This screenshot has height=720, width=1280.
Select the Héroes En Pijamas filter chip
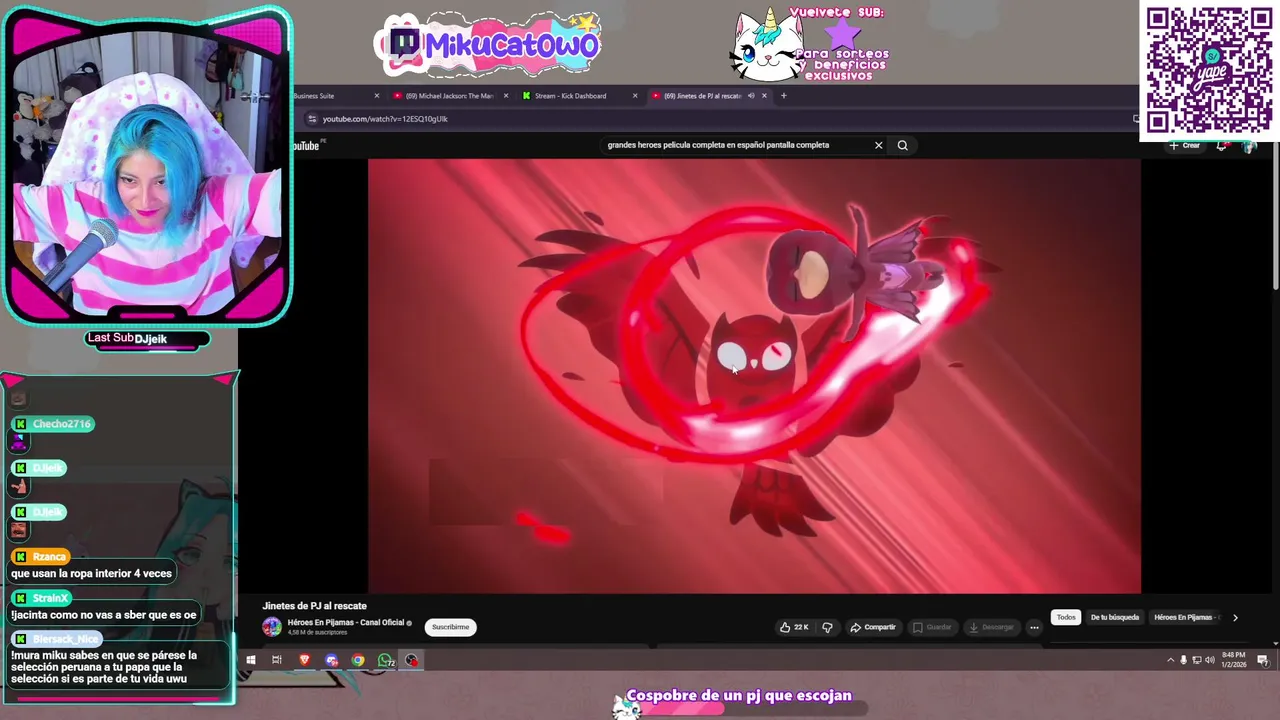coord(1186,617)
